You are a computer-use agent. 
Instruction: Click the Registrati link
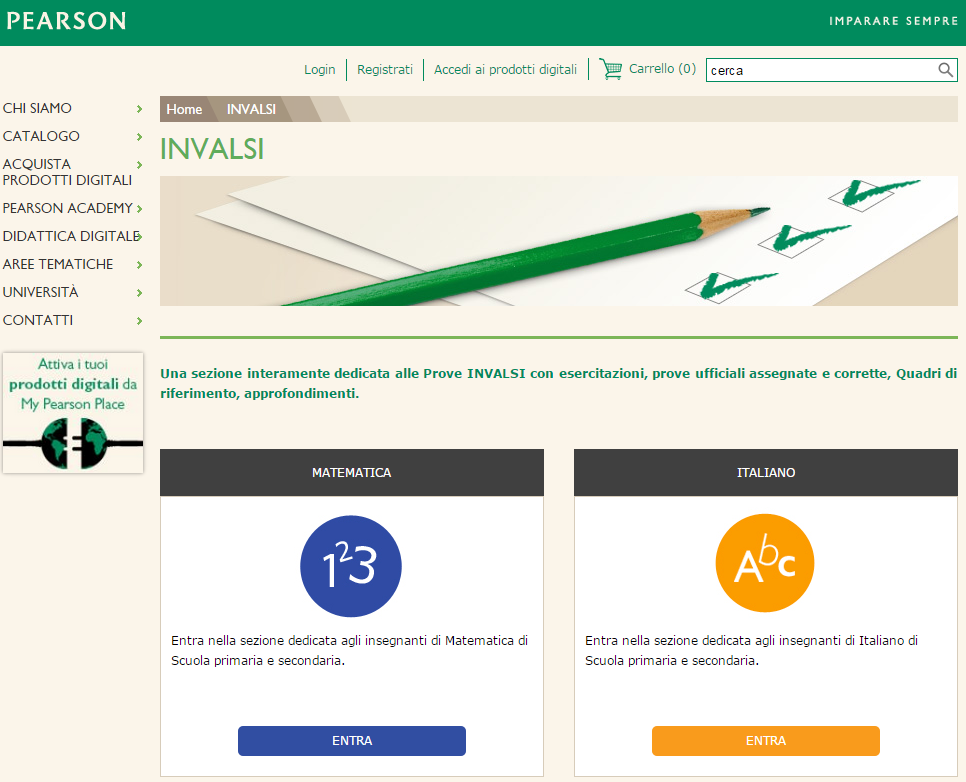(385, 70)
